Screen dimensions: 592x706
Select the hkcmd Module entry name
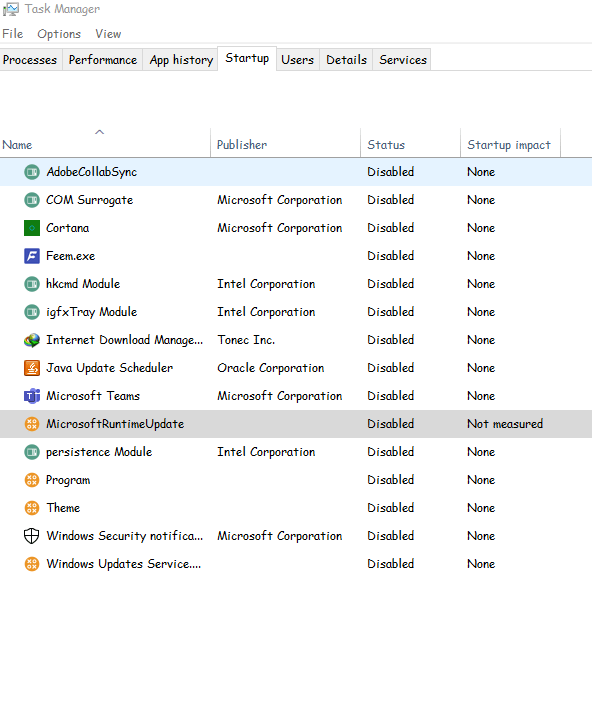click(83, 284)
